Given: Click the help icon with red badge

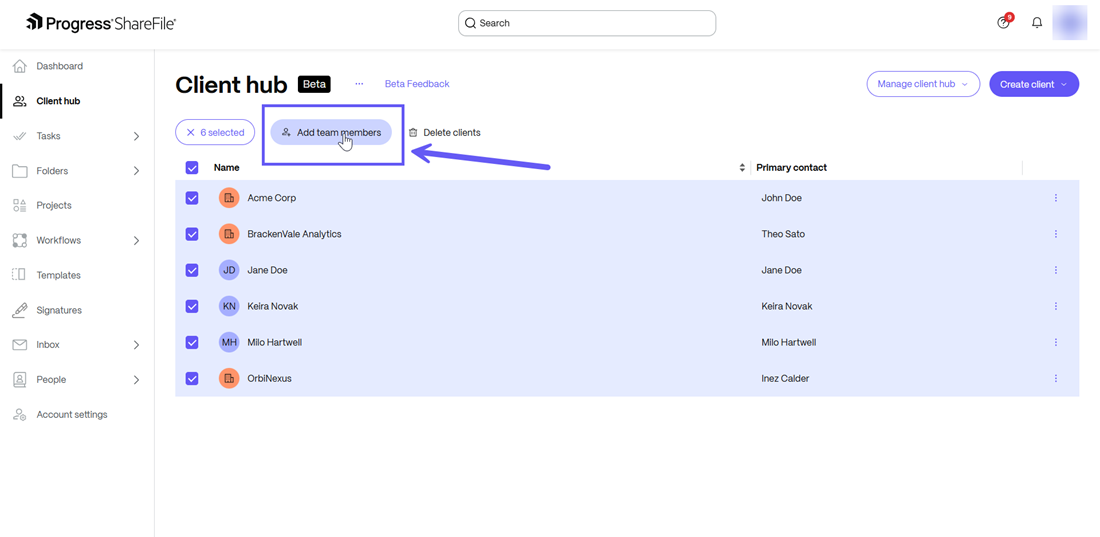Looking at the screenshot, I should click(x=1004, y=23).
